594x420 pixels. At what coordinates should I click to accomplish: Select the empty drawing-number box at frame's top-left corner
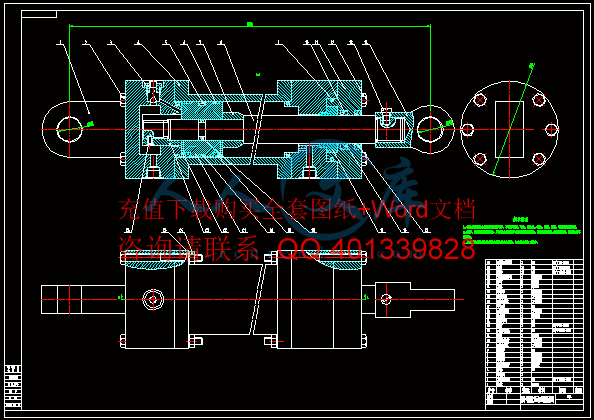coord(39,14)
